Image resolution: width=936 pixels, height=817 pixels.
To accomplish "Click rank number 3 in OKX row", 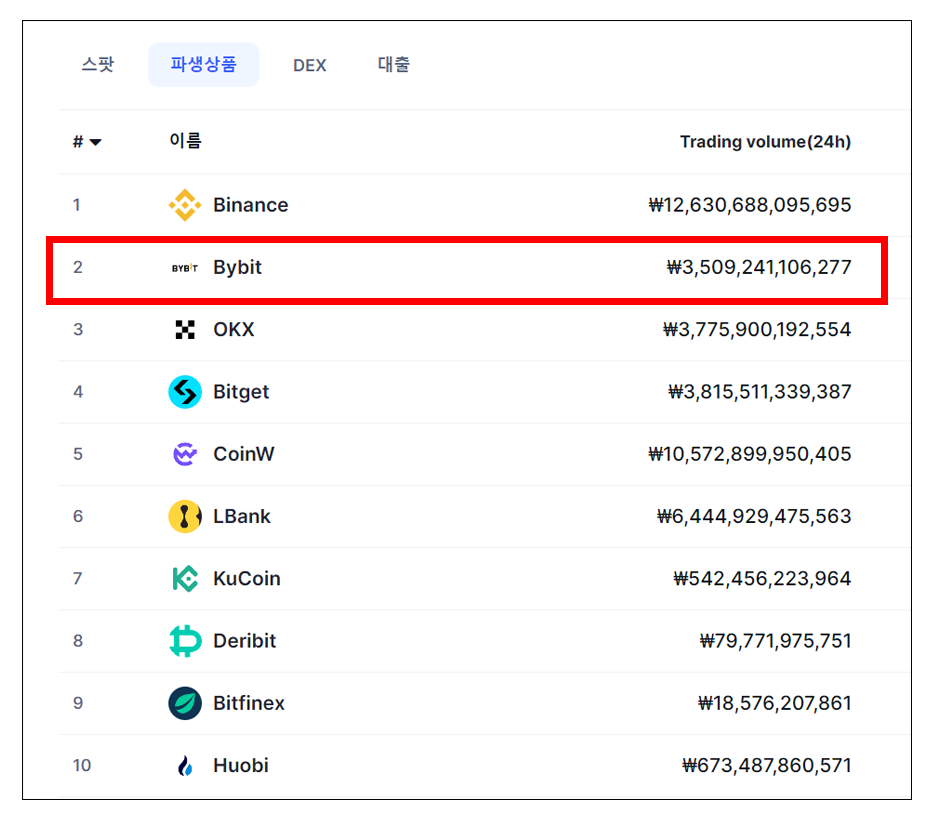I will 78,329.
